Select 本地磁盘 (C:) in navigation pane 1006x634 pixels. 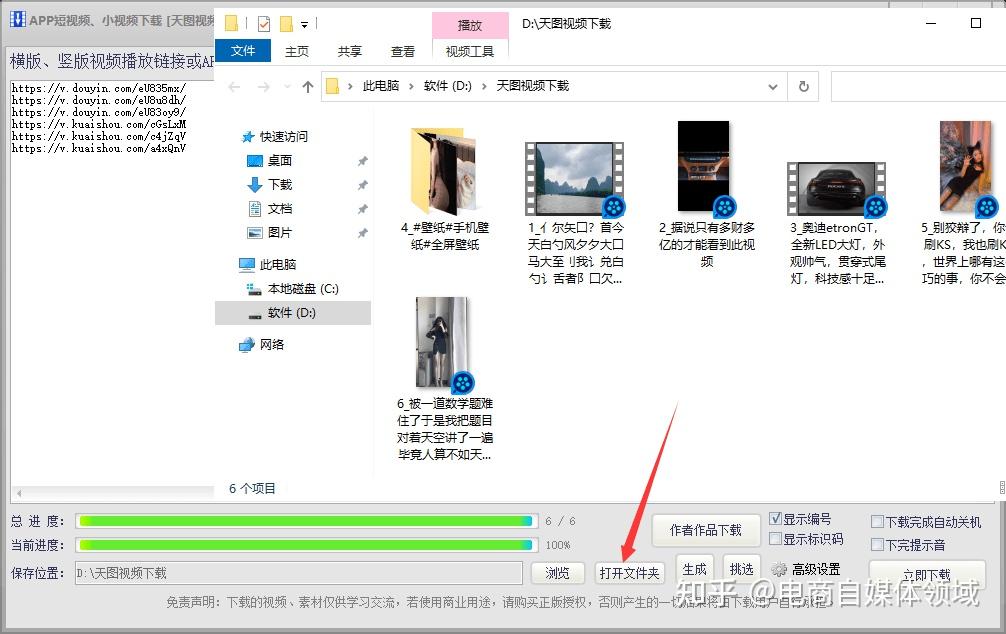tap(303, 289)
